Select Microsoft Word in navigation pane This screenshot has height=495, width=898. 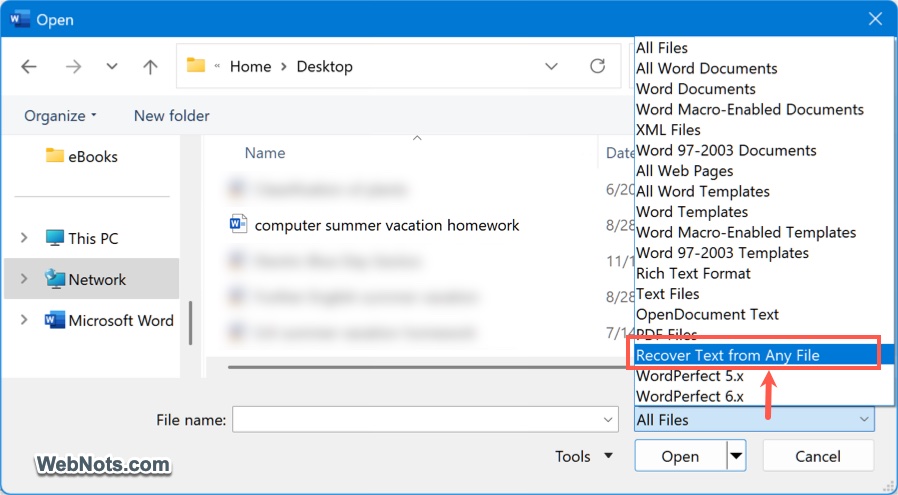pos(109,320)
